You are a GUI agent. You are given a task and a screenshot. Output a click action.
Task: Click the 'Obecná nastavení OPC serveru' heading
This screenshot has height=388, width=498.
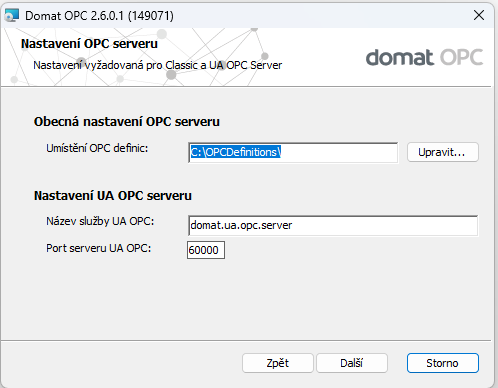127,122
